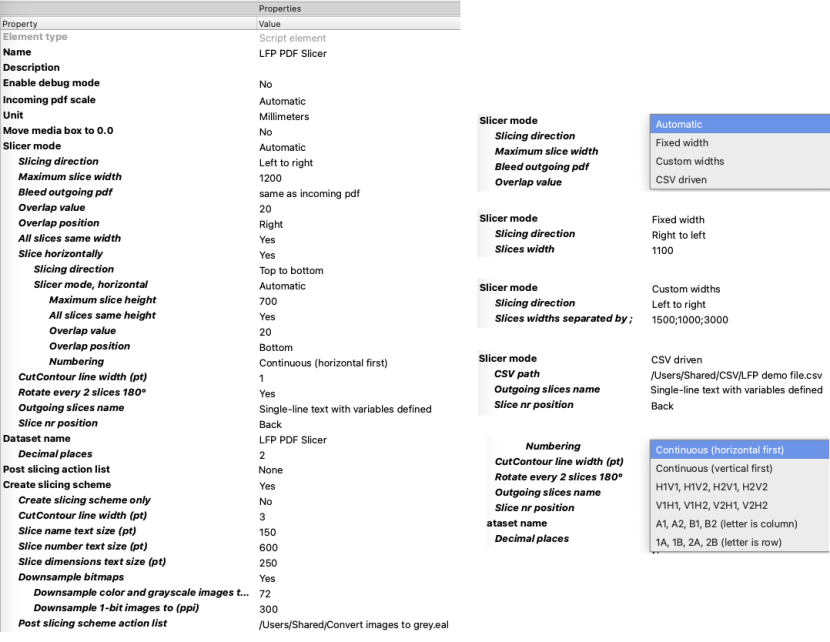830x642 pixels.
Task: Click the 'Value' column header
Action: (x=270, y=23)
